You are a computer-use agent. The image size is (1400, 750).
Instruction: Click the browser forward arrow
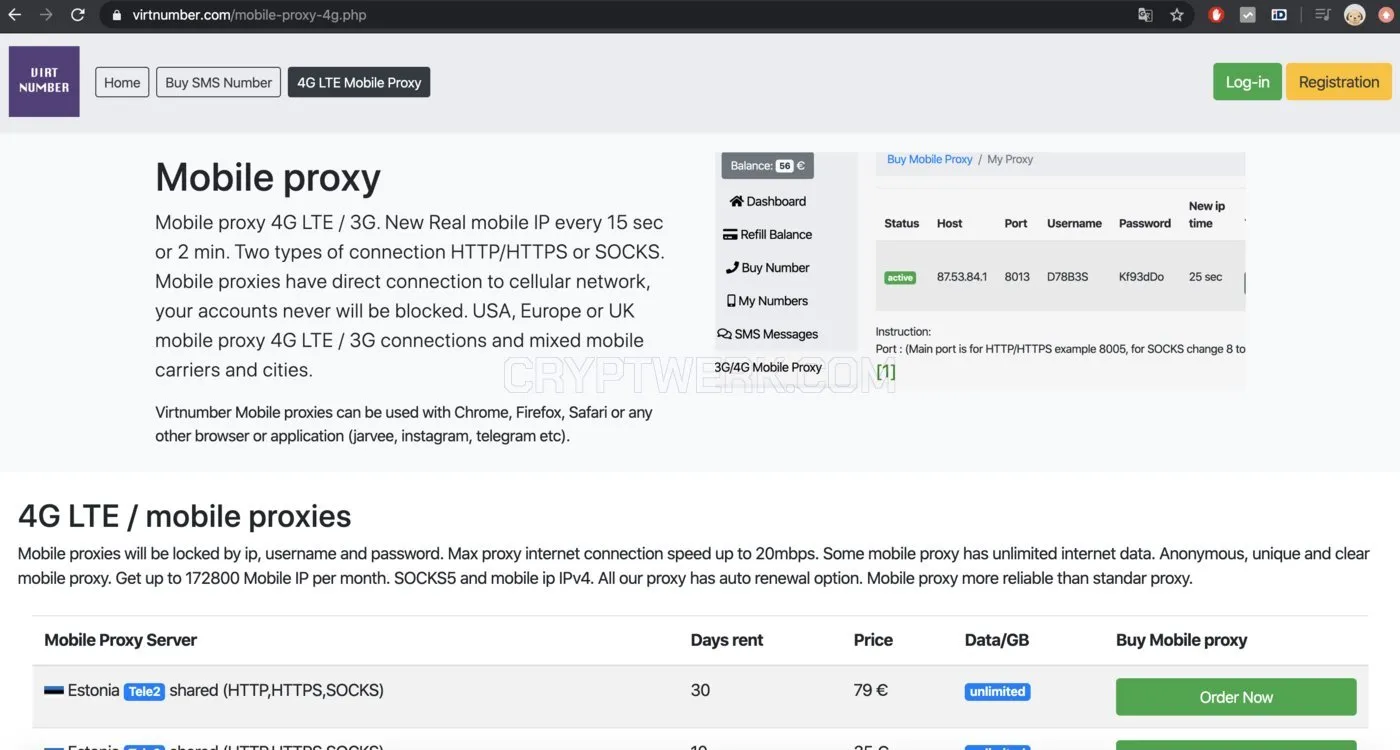click(46, 15)
